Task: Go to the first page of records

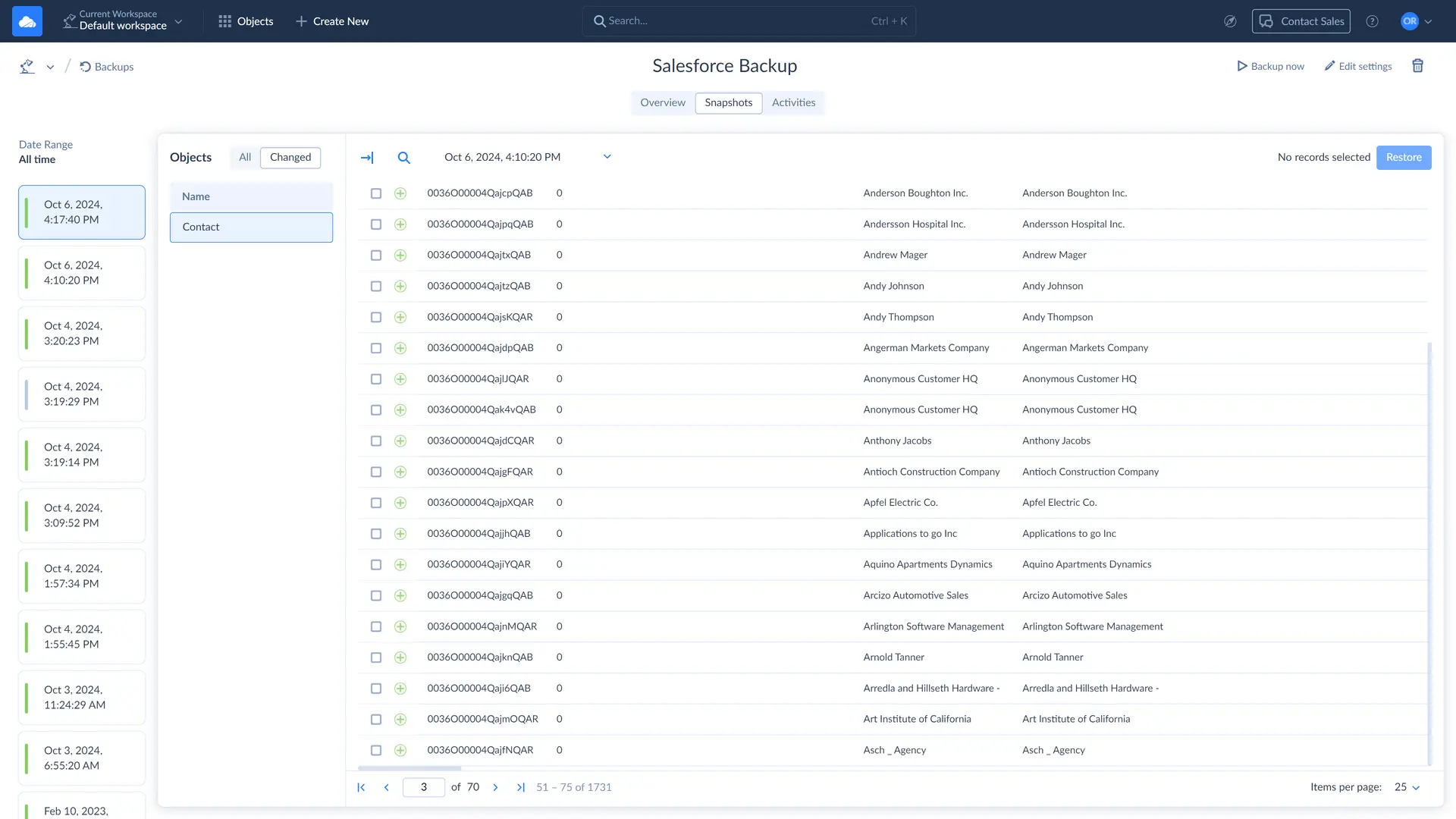Action: (361, 787)
